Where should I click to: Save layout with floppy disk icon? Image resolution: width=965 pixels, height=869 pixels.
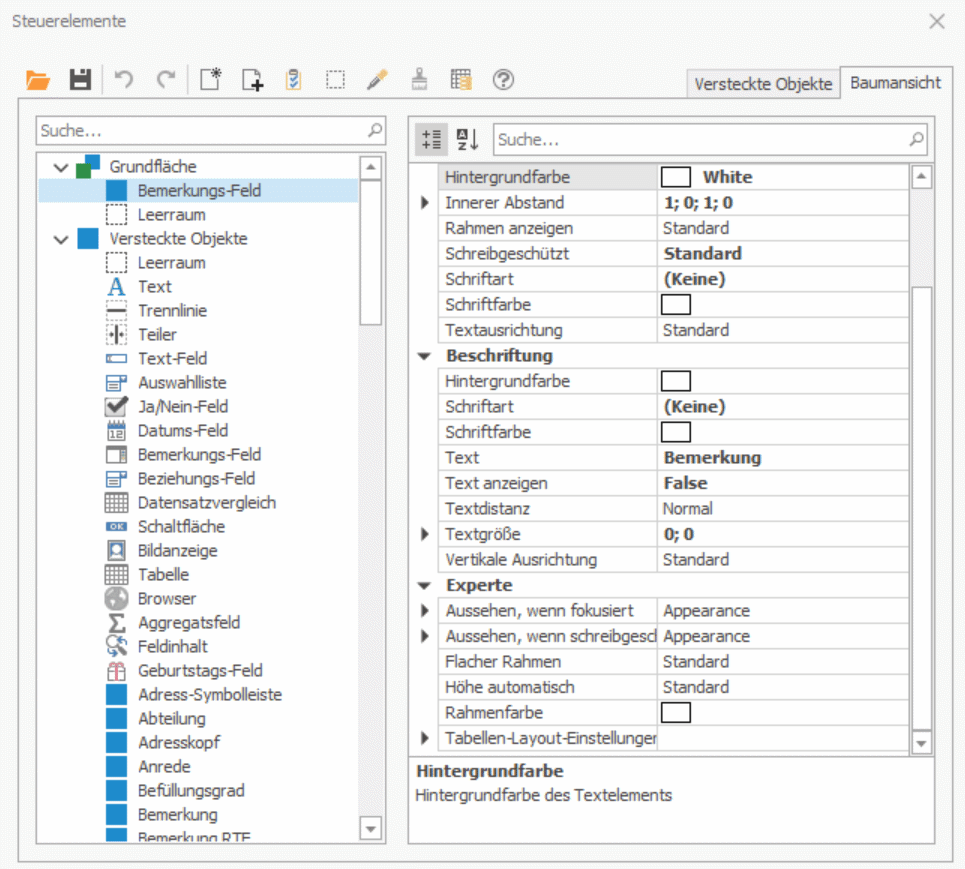pos(80,80)
